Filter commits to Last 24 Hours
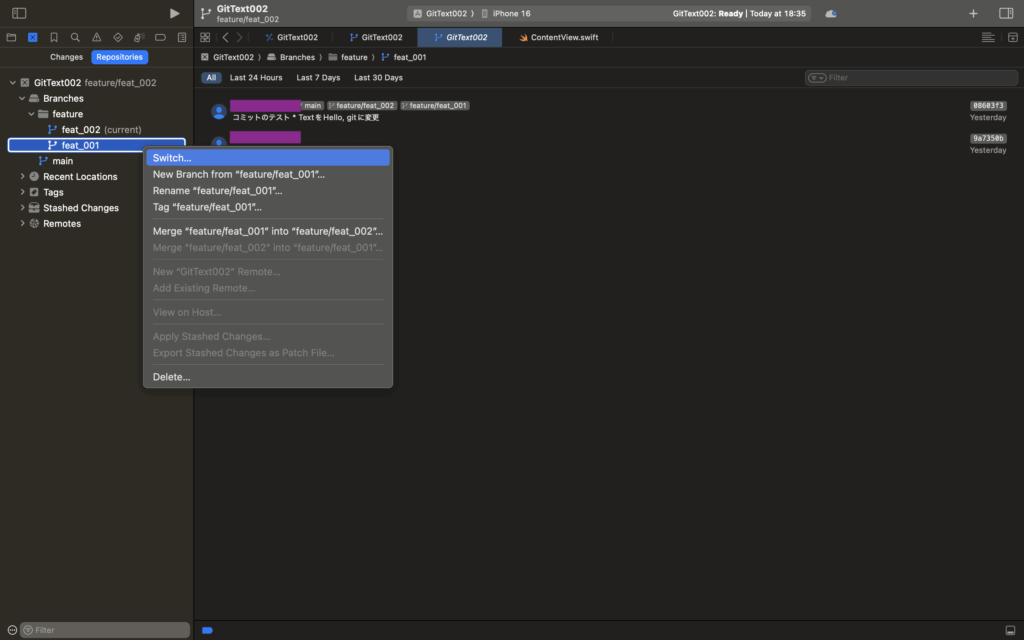 [x=256, y=78]
